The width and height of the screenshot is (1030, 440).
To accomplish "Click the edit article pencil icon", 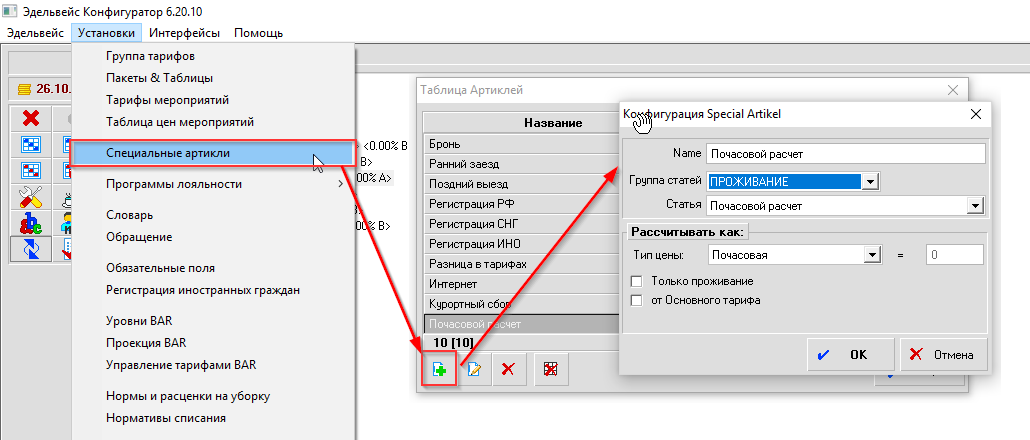I will click(473, 369).
